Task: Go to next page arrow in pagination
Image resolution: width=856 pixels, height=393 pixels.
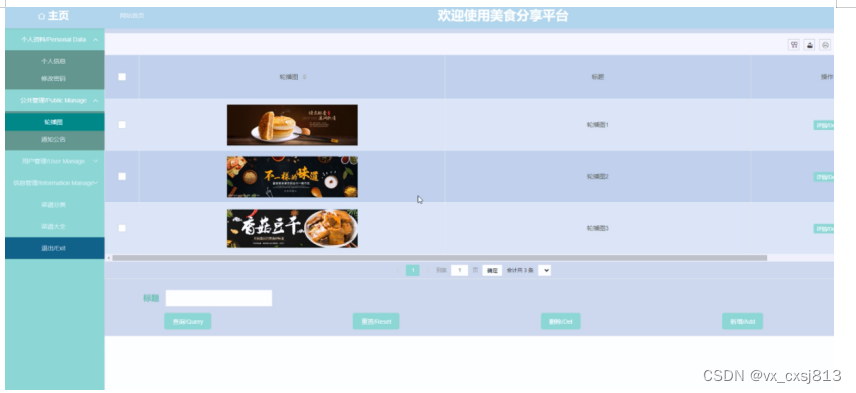Action: point(427,270)
